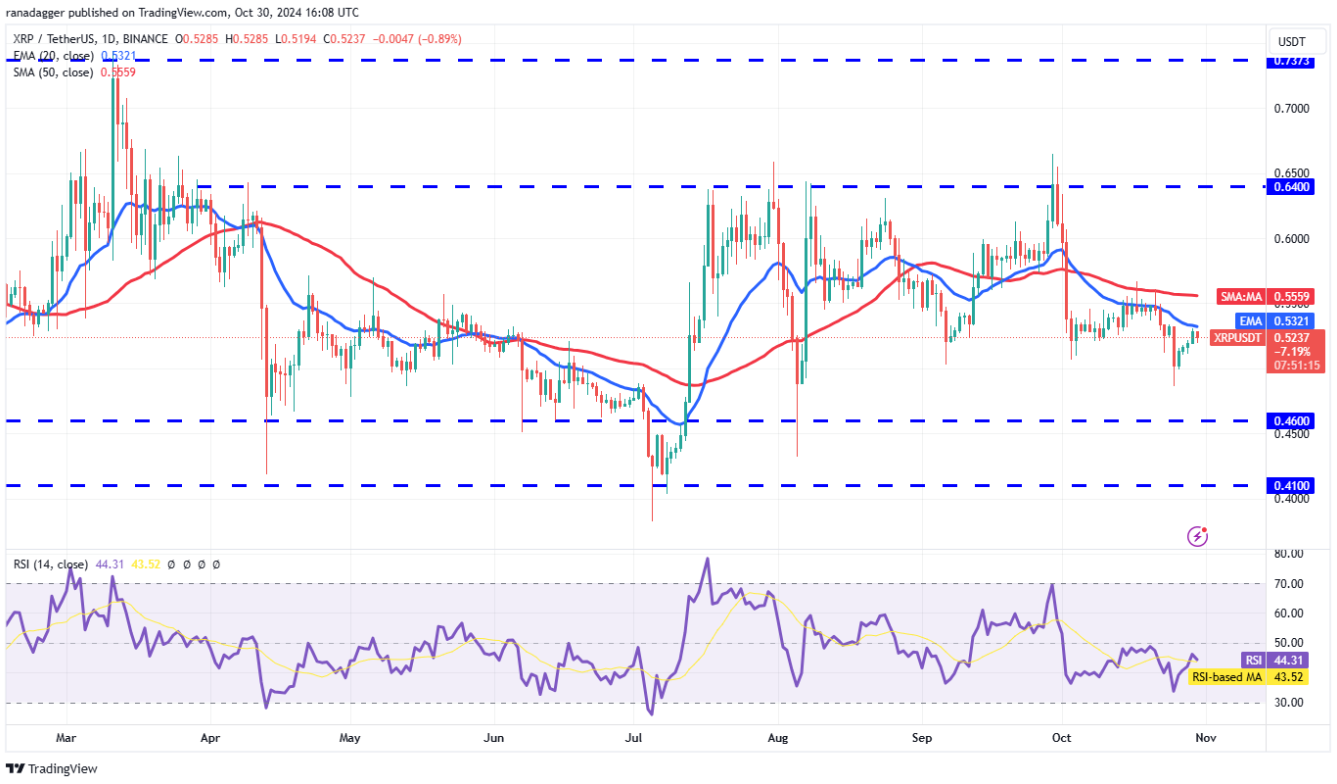Select the RSI (14, close) indicator legend
The width and height of the screenshot is (1337, 784).
[50, 565]
